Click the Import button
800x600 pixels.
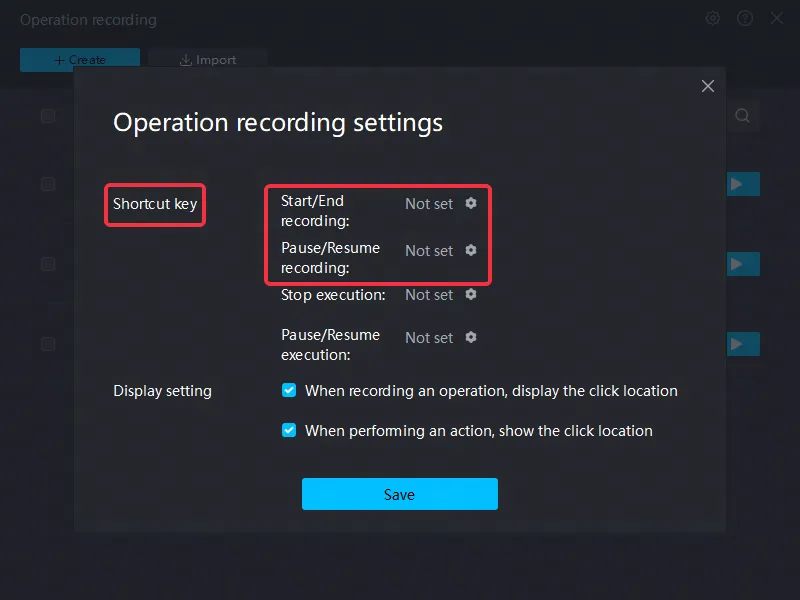[207, 60]
